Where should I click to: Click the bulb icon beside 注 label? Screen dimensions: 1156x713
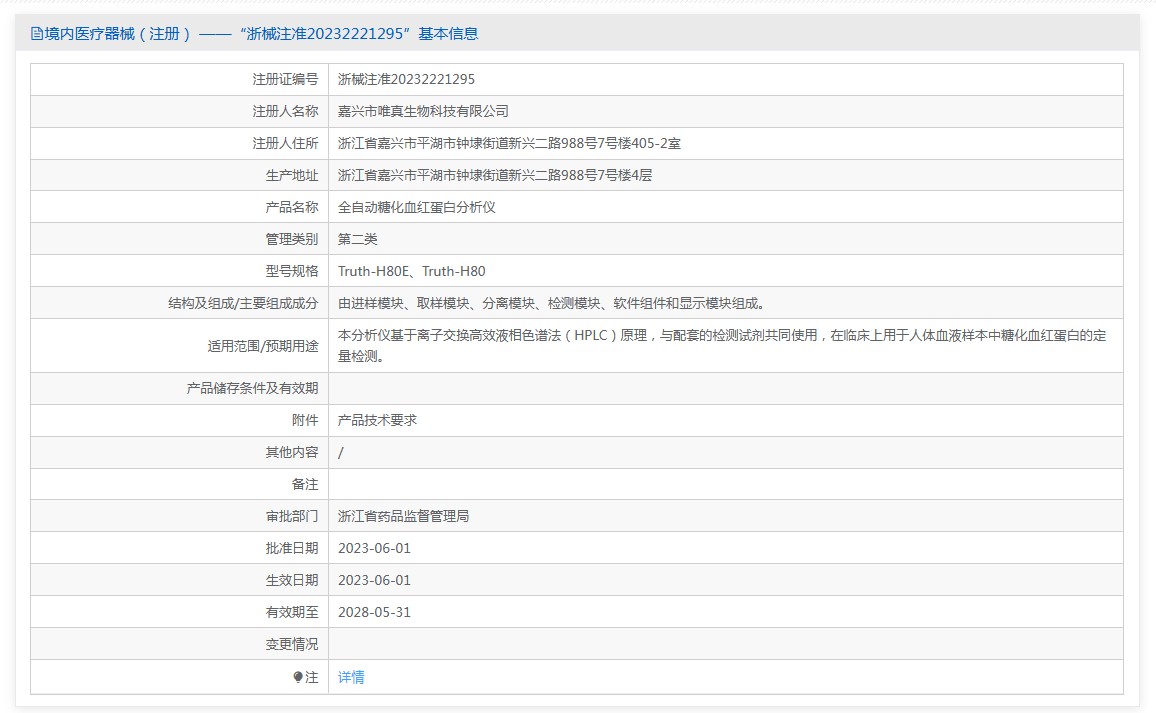pyautogui.click(x=298, y=677)
